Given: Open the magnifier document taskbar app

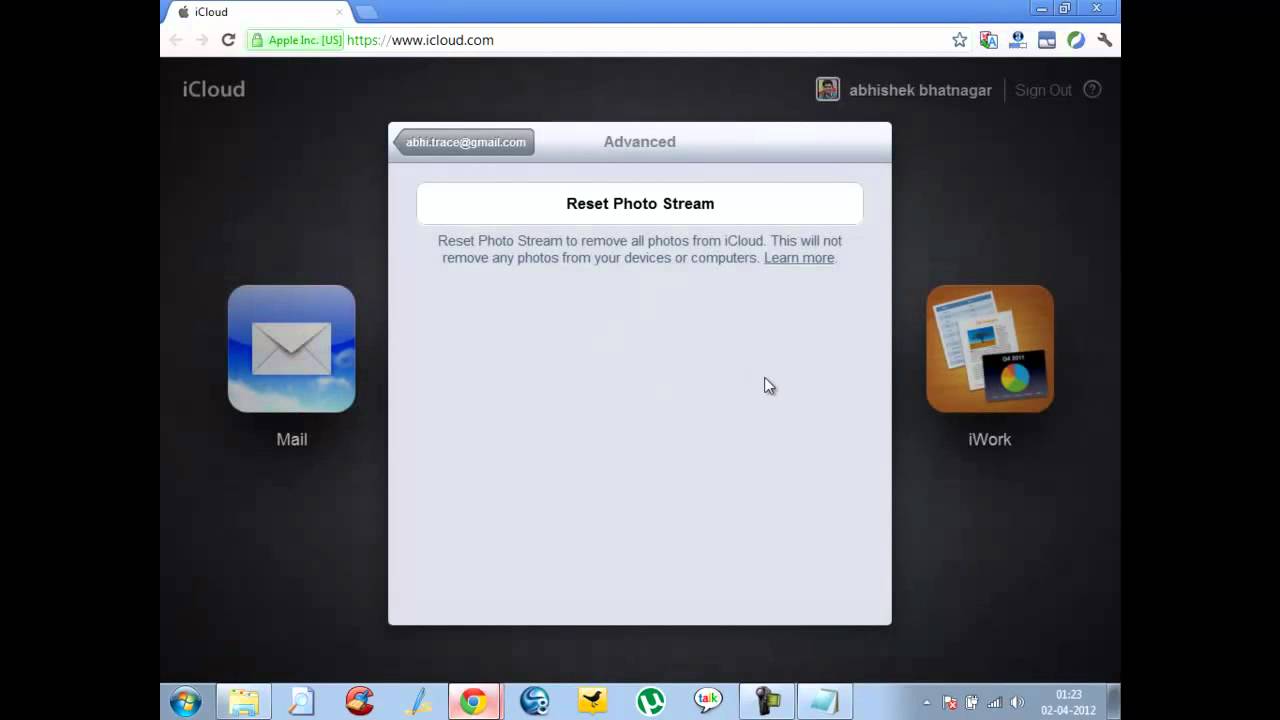Looking at the screenshot, I should pos(301,702).
